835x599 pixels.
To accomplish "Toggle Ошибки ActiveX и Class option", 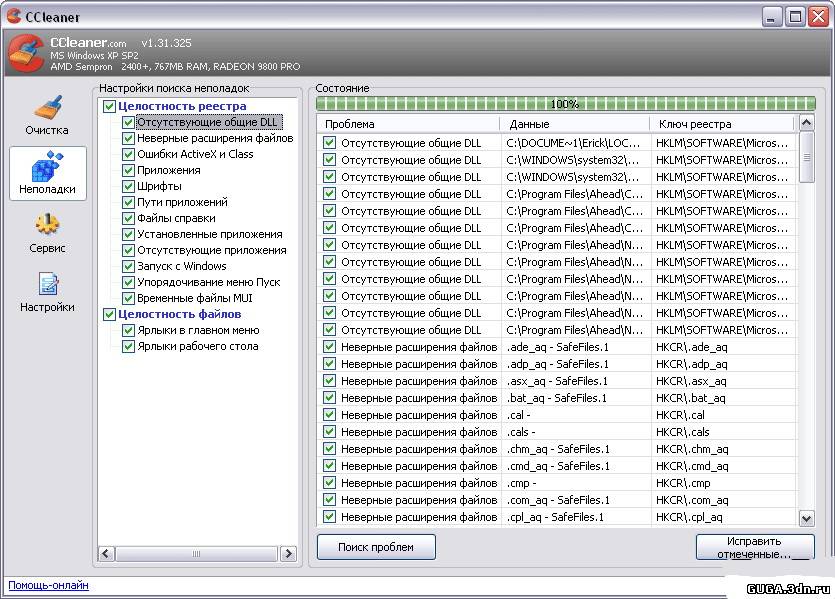I will 128,154.
